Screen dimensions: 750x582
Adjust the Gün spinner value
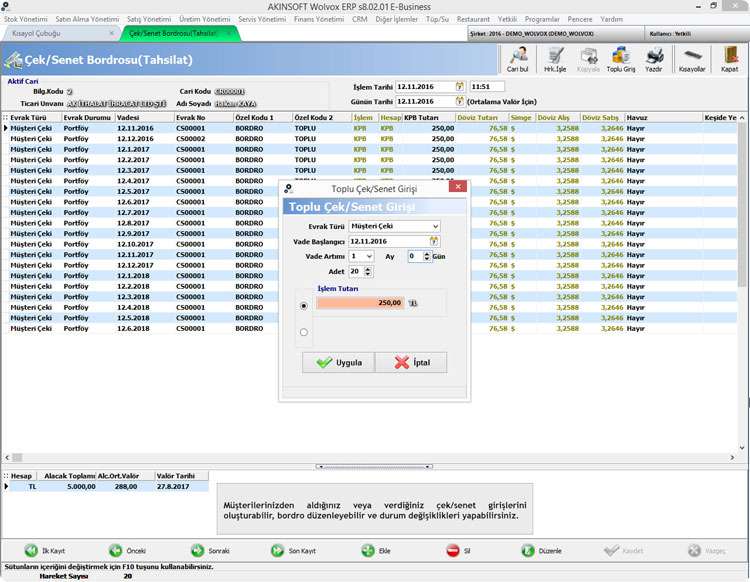pos(427,256)
